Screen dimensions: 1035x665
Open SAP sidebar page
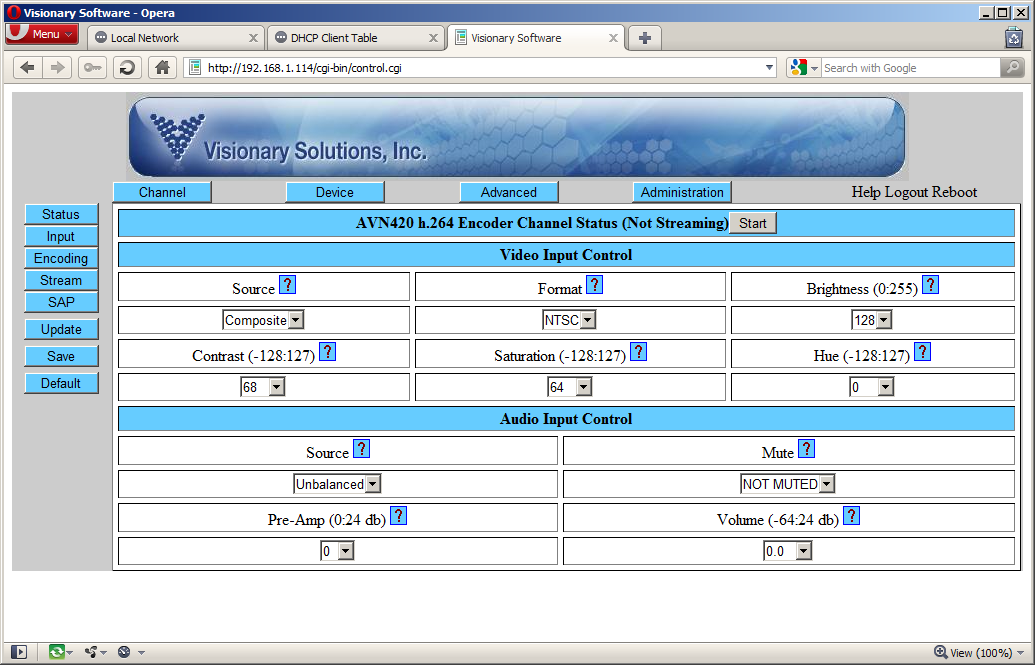(61, 302)
